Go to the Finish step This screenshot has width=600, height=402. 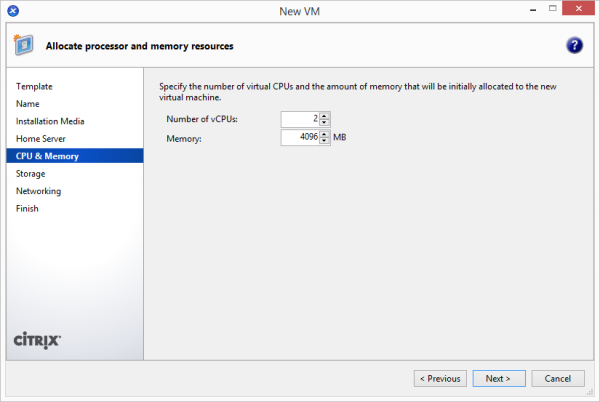[27, 208]
